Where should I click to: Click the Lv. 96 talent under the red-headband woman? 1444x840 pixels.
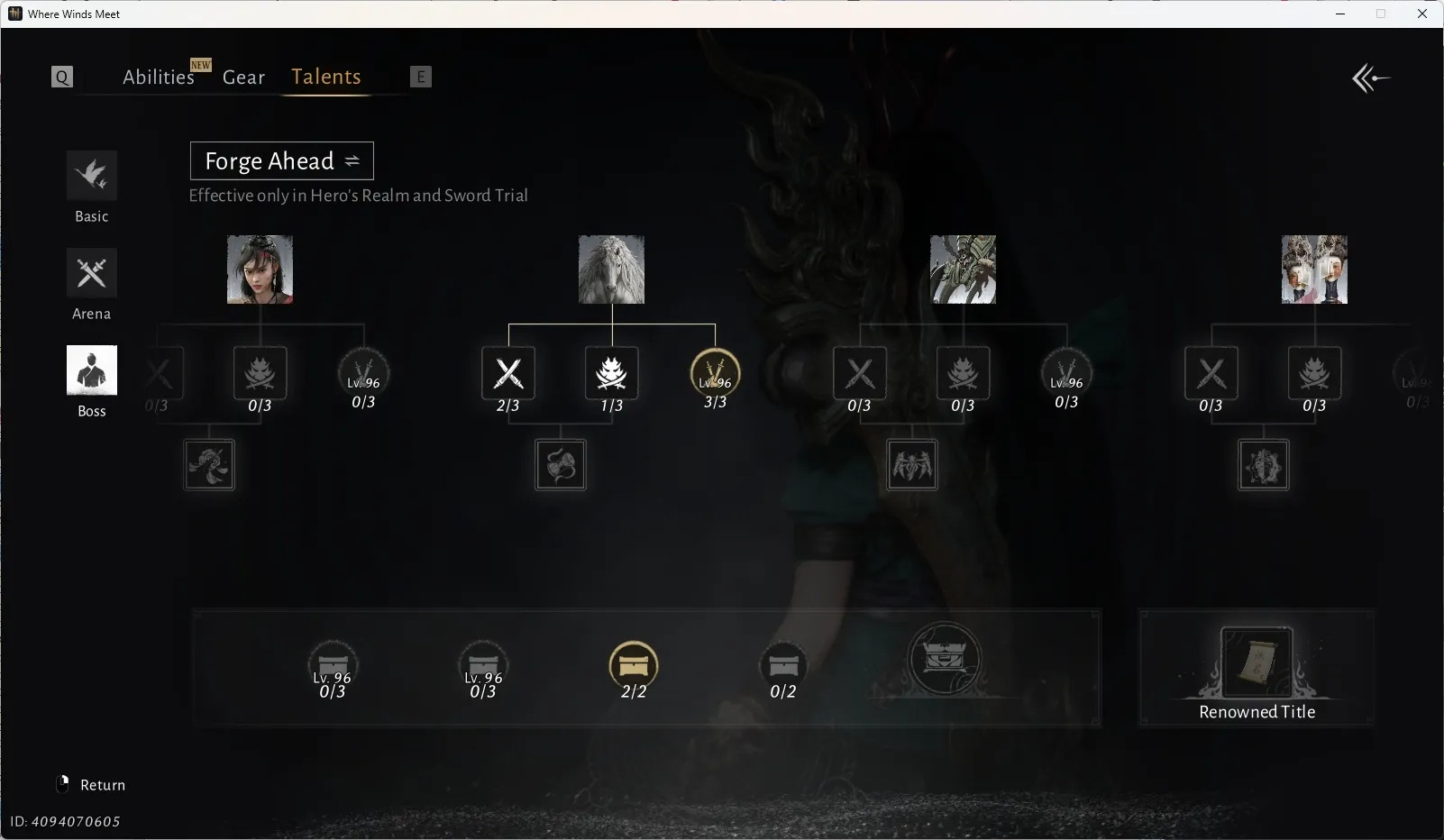point(363,373)
